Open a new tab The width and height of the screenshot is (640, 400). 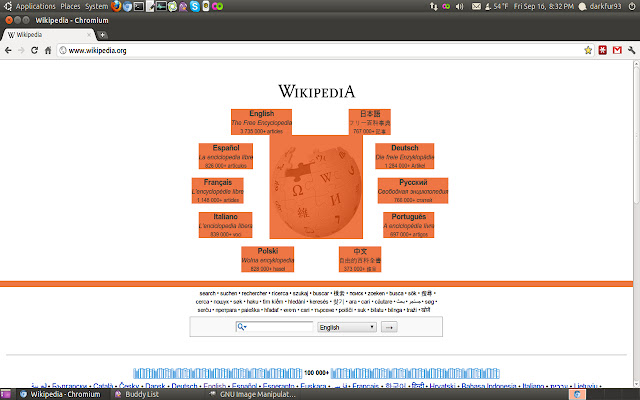(x=102, y=35)
